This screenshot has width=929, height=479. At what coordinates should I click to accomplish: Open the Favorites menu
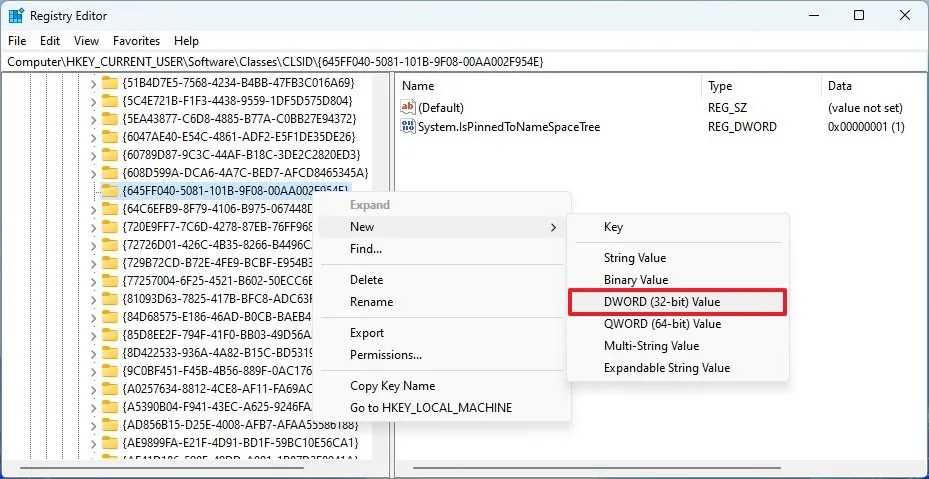[x=137, y=41]
